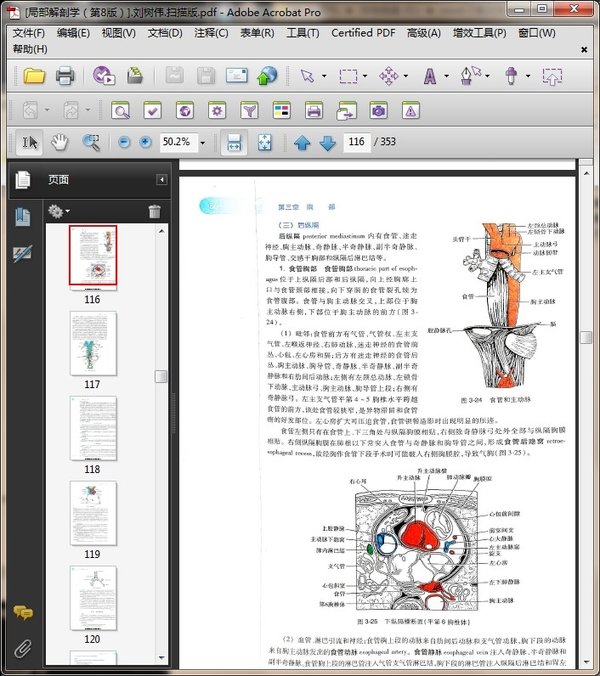Click the zoom in plus button

tap(146, 142)
